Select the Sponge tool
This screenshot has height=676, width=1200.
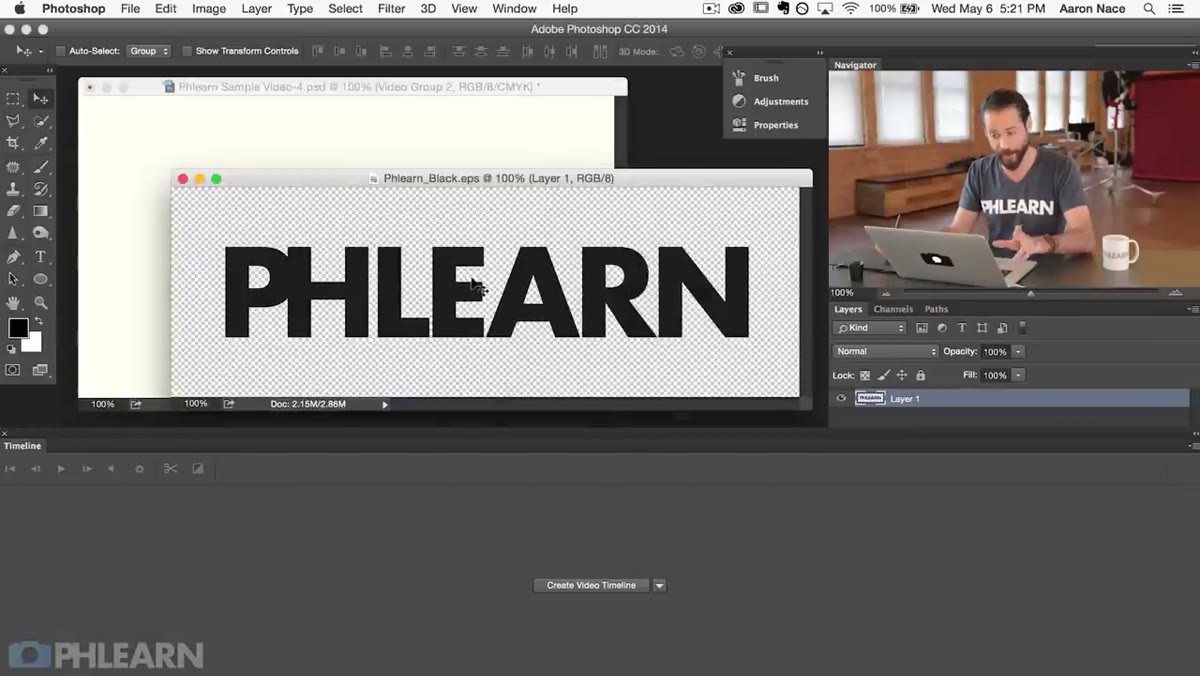tap(41, 233)
